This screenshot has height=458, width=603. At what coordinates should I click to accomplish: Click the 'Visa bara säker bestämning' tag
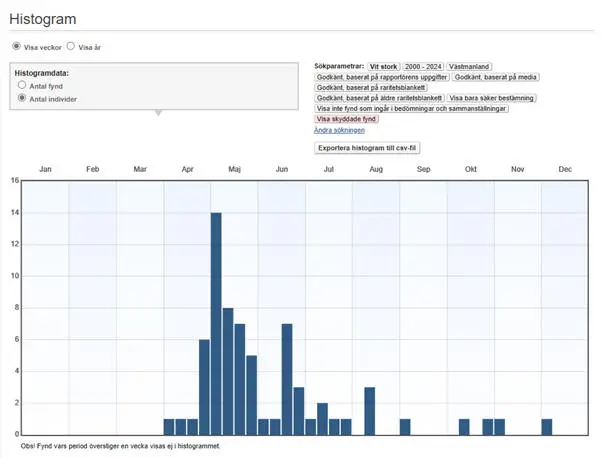click(x=492, y=98)
